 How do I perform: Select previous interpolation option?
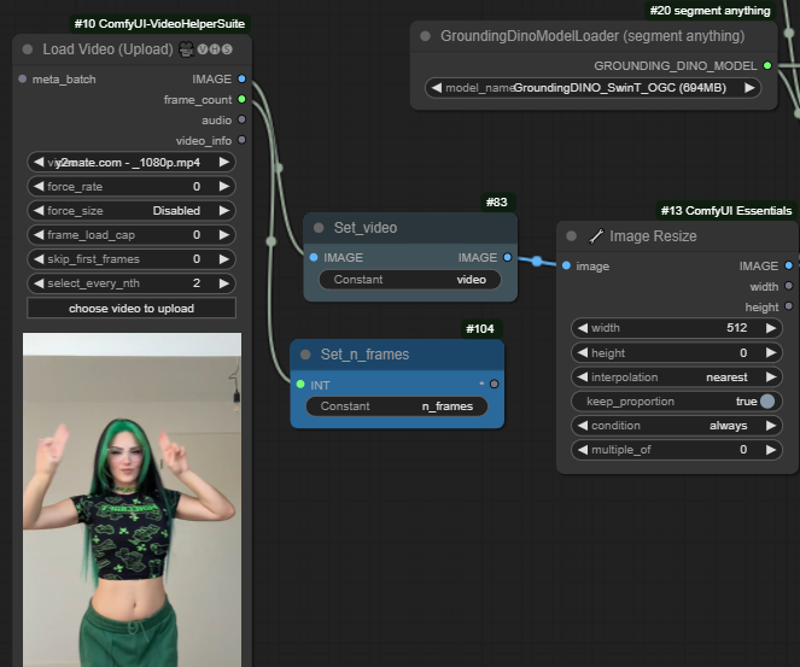click(582, 377)
